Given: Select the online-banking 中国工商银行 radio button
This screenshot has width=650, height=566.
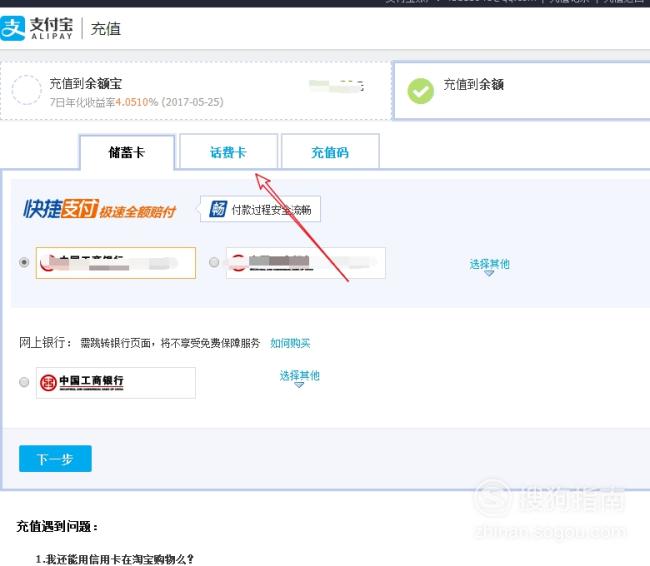Looking at the screenshot, I should pos(24,381).
